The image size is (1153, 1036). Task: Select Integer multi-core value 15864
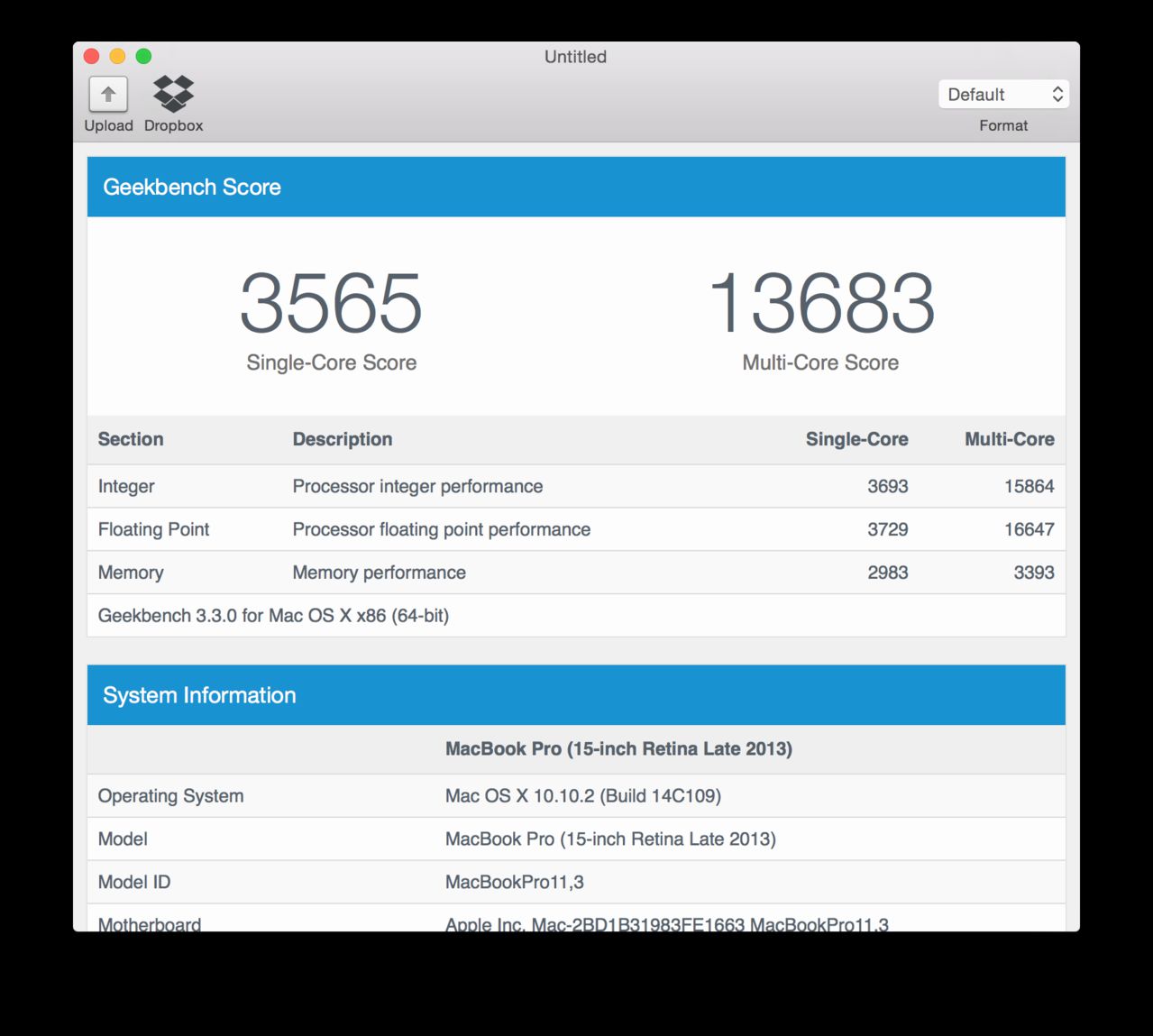[1029, 486]
